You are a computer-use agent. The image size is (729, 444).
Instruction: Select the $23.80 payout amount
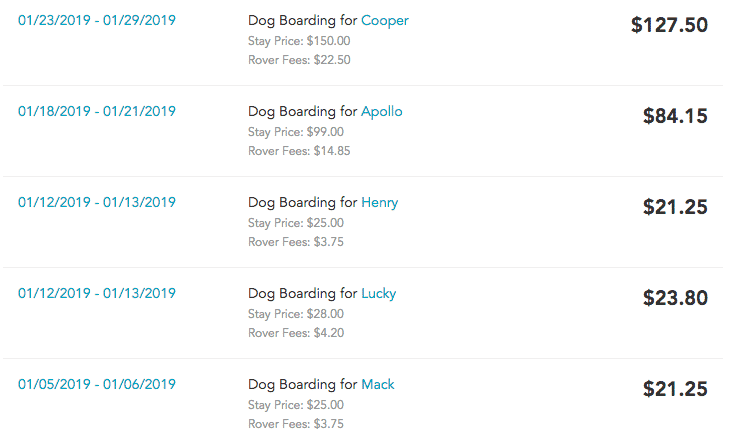675,298
